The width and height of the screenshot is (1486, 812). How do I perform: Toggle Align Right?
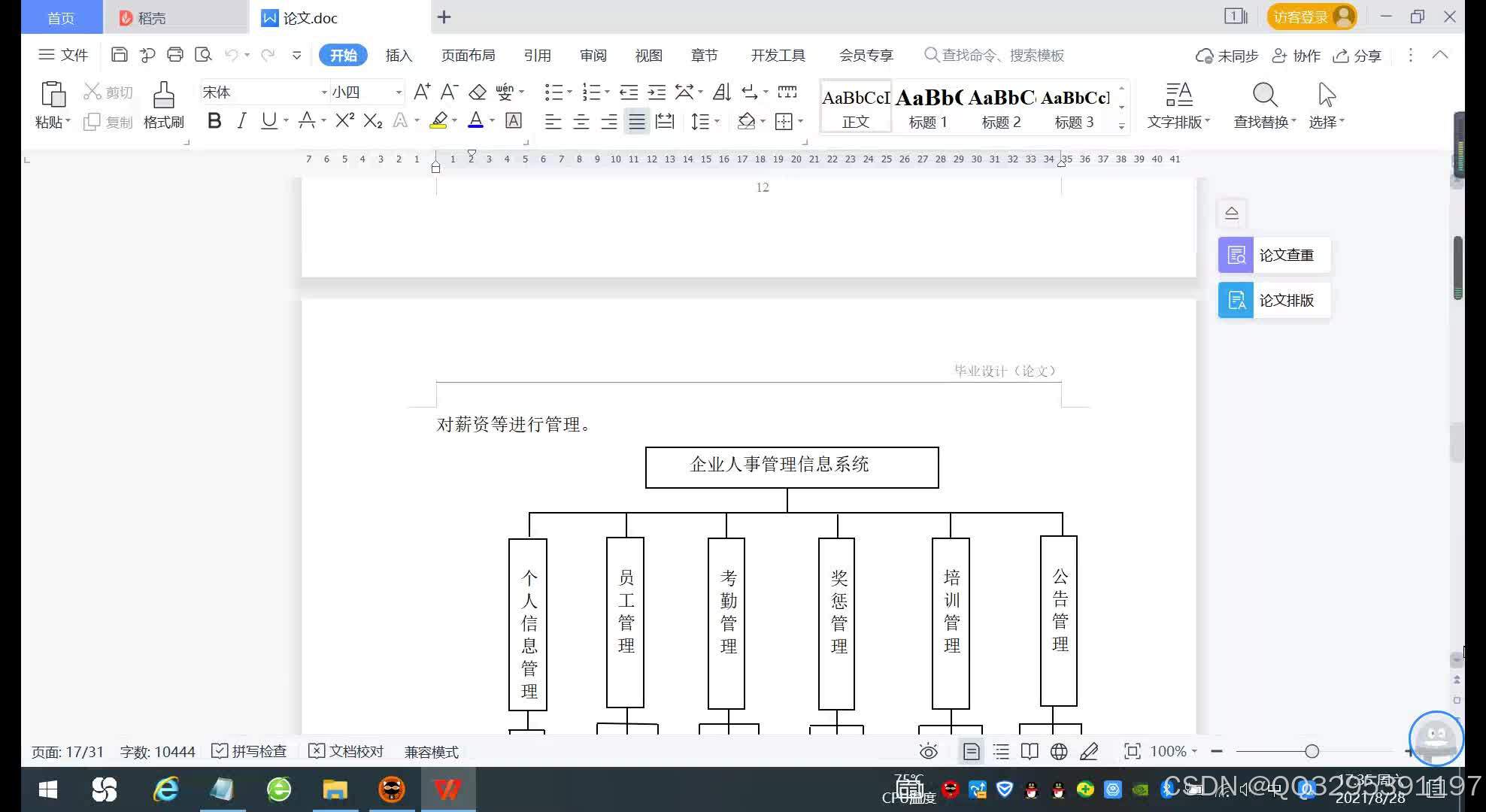[608, 121]
